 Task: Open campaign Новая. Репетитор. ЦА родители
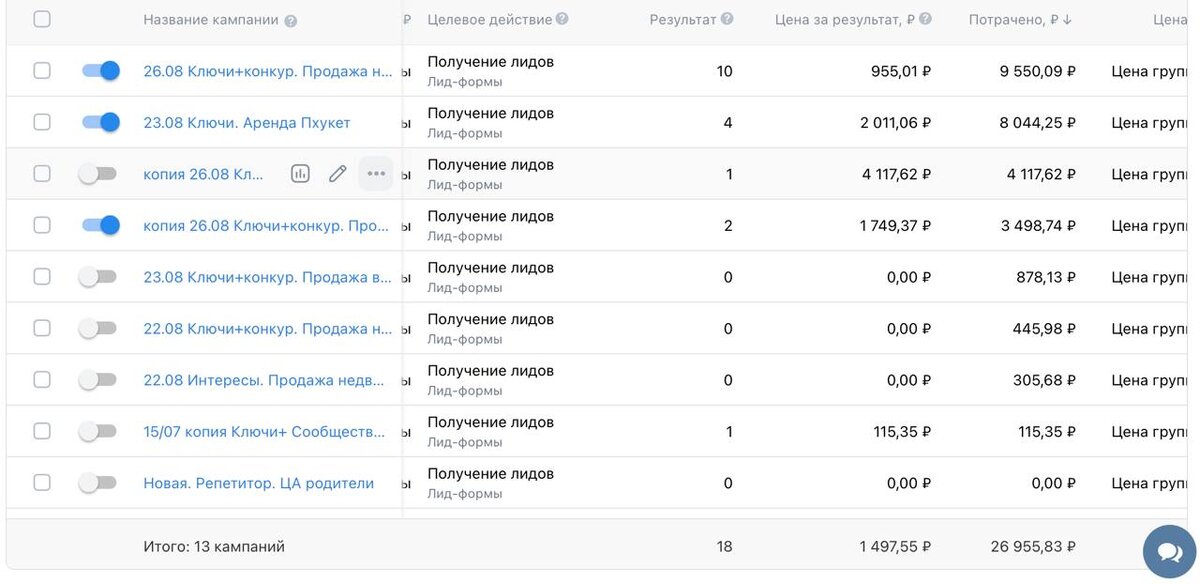pos(259,484)
